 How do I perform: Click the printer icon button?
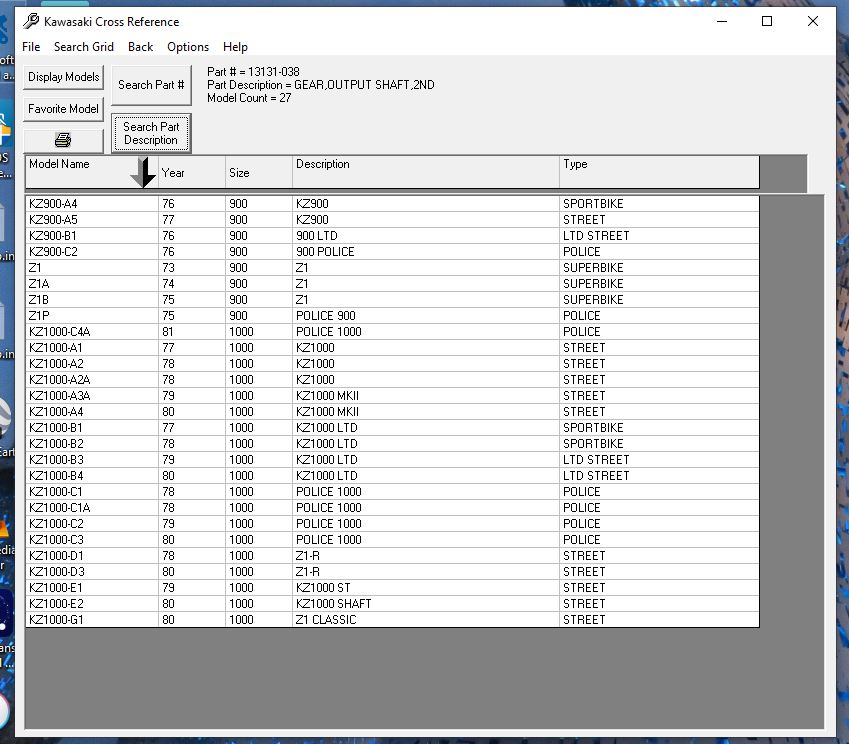[63, 140]
